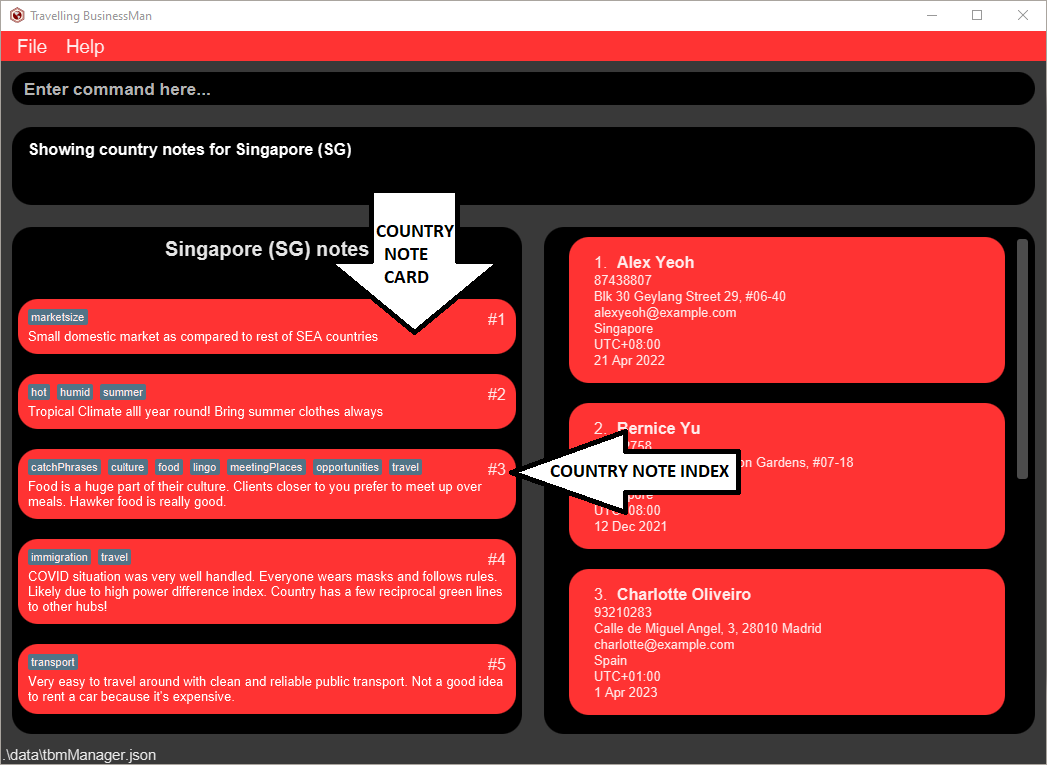Click the 'food' tag on note #3
The width and height of the screenshot is (1047, 765).
coord(168,466)
